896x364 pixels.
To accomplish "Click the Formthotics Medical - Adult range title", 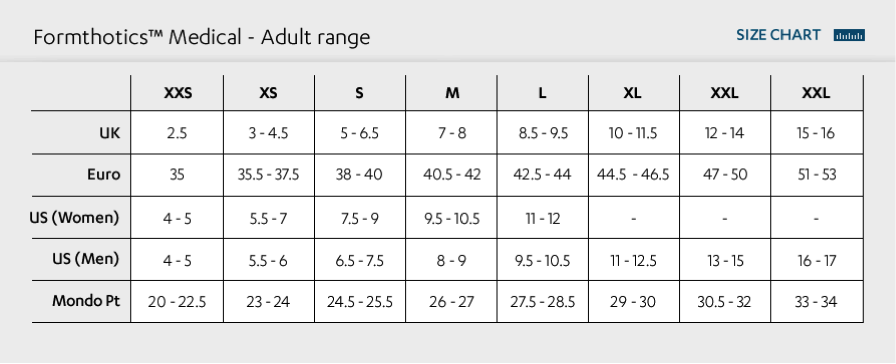I will pos(202,38).
